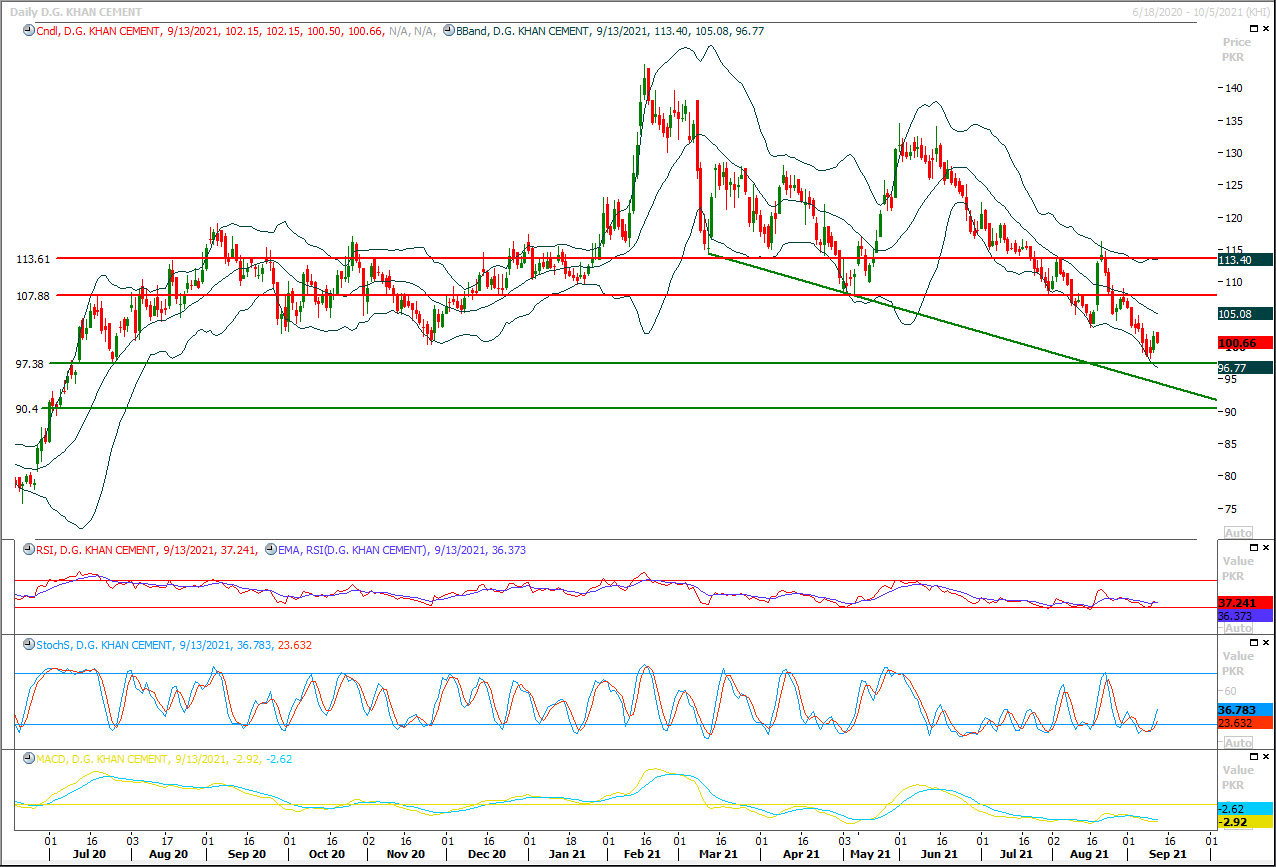1276x867 pixels.
Task: Click the 60 tick on the StochS axis
Action: tap(1231, 691)
